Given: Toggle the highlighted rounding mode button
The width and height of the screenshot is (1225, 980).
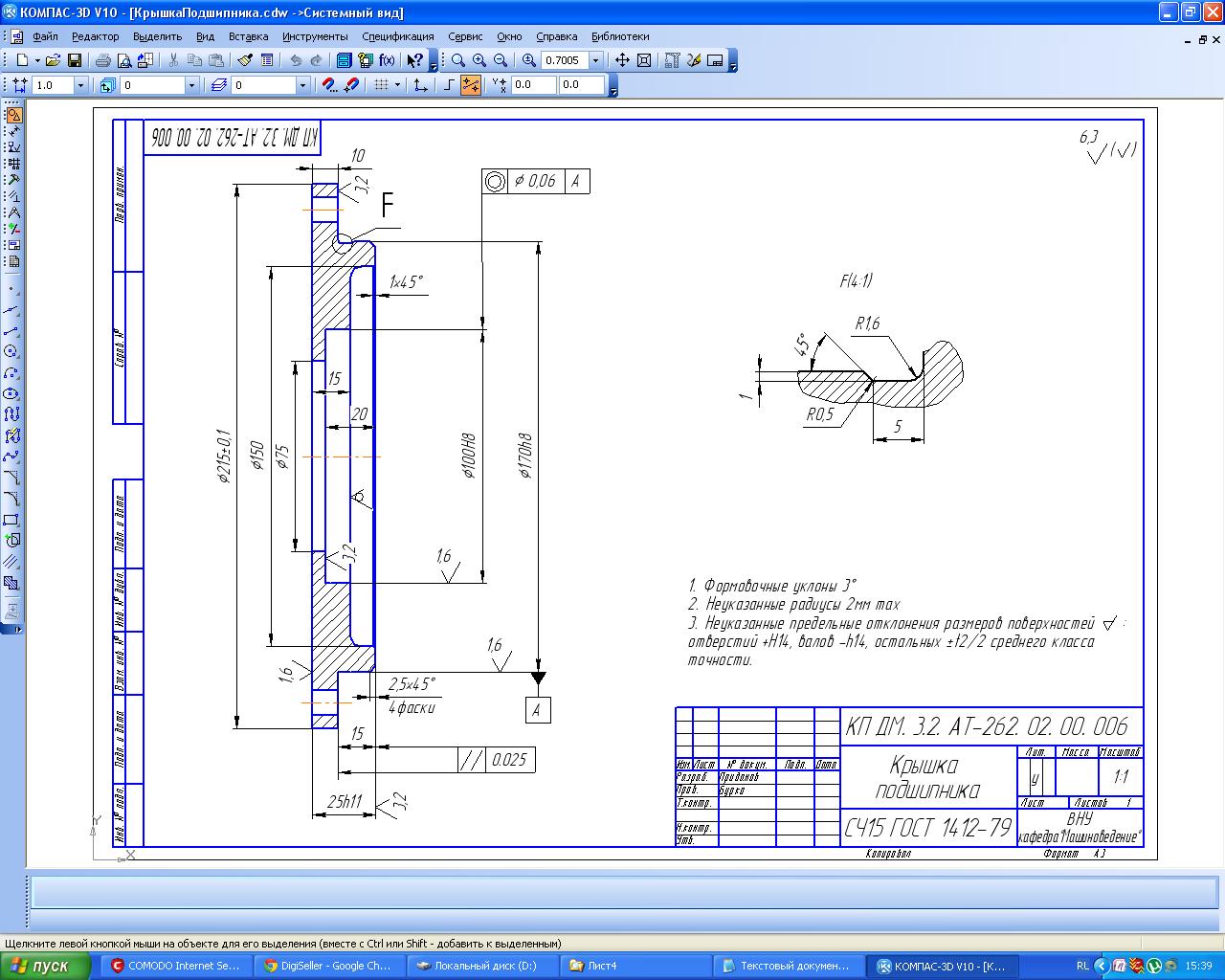Looking at the screenshot, I should [470, 85].
